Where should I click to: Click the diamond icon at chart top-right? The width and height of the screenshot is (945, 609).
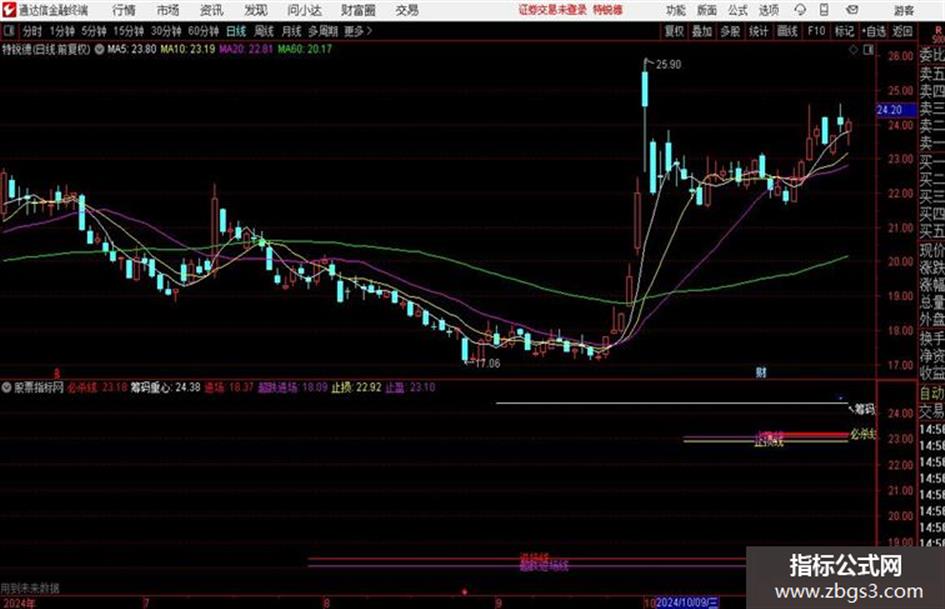[x=853, y=50]
